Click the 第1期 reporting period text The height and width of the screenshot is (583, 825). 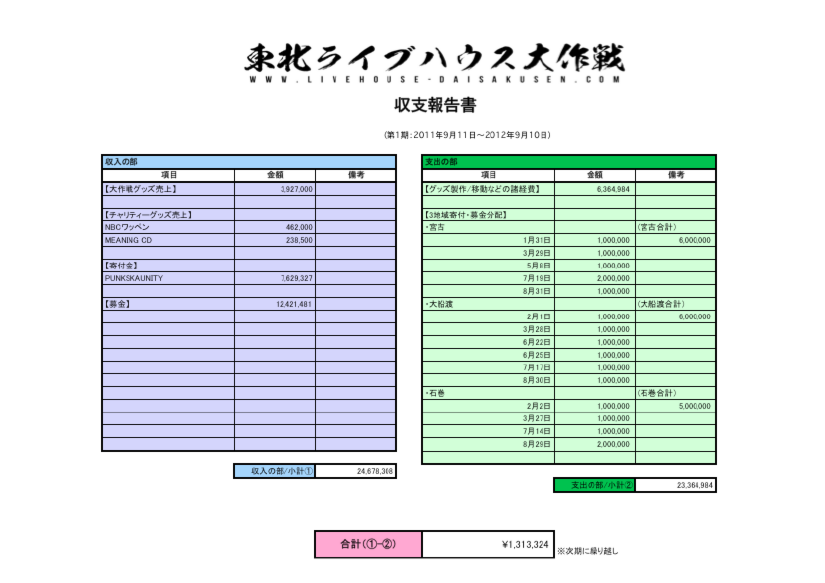(467, 135)
